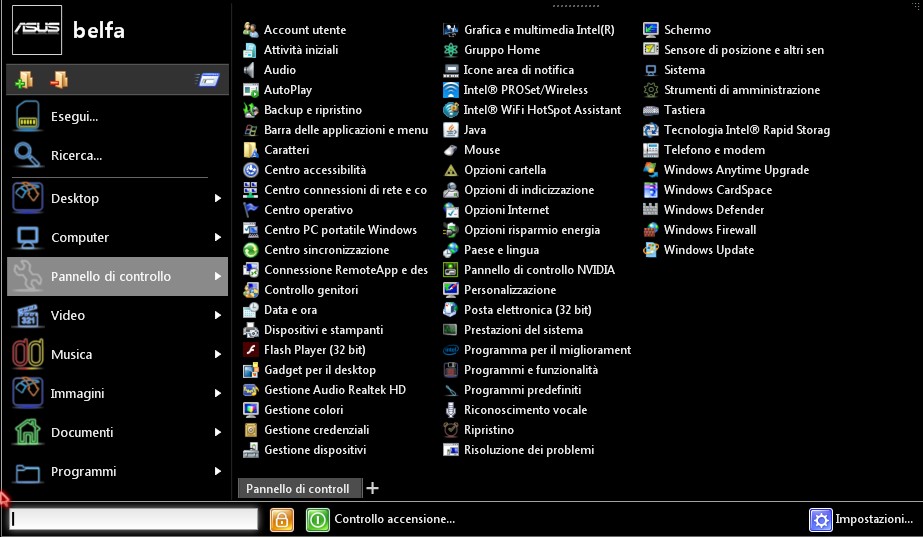Click Intel PROSet/Wireless icon
This screenshot has width=923, height=537.
point(451,90)
